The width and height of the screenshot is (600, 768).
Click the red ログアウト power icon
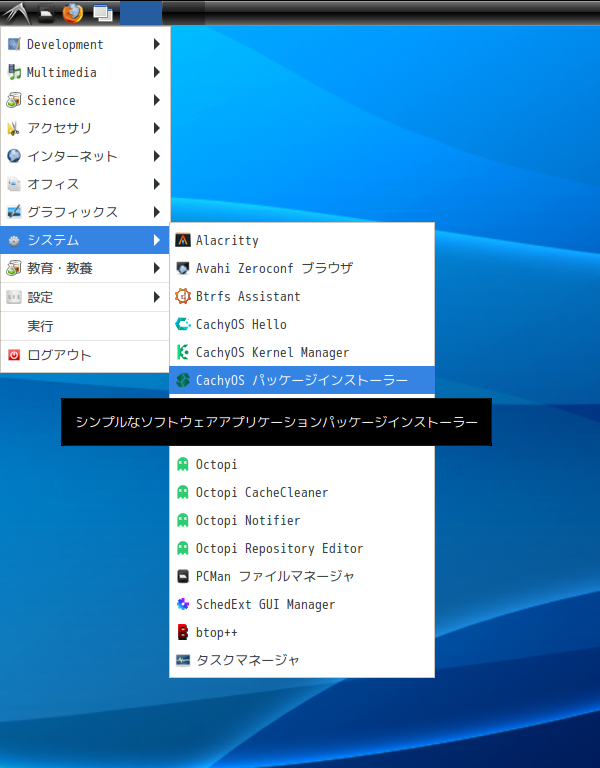click(x=14, y=355)
